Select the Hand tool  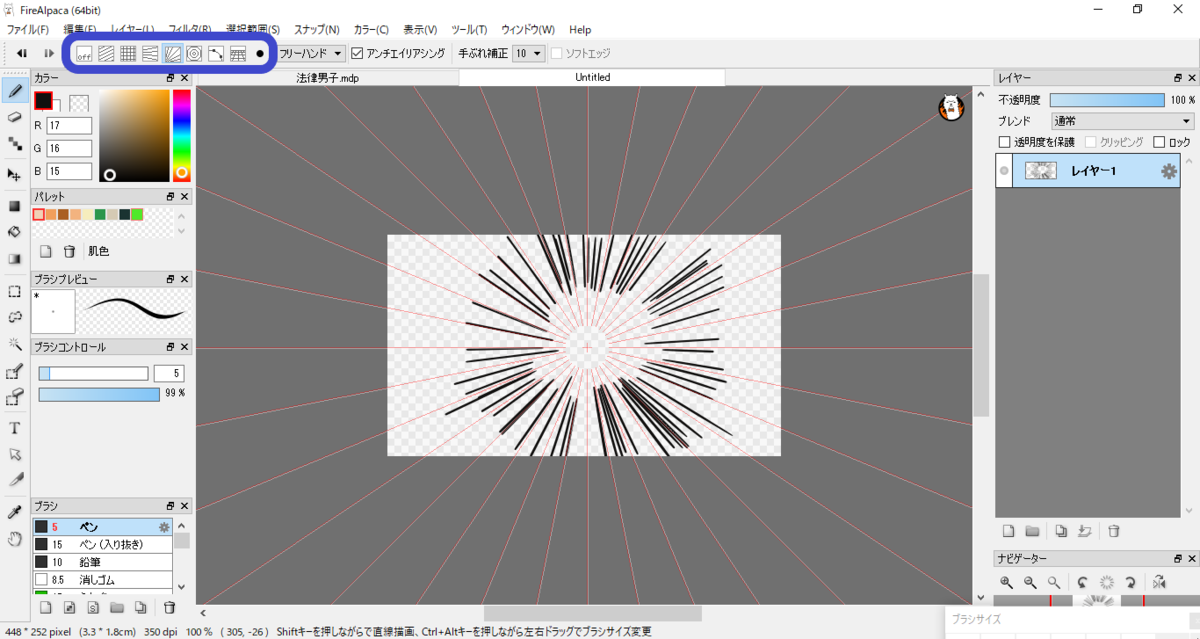tap(15, 539)
